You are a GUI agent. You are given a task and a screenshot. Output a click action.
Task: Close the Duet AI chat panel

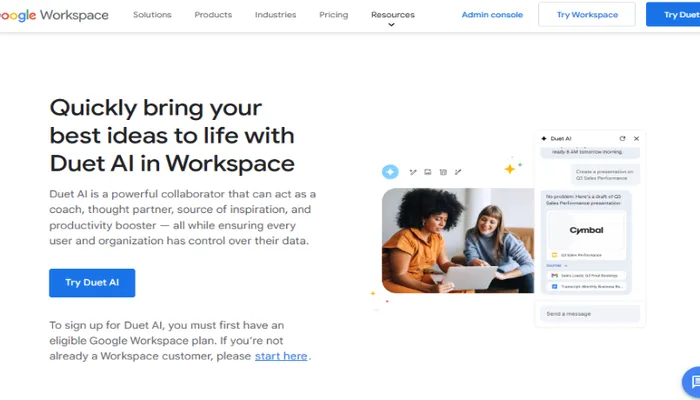pos(636,138)
